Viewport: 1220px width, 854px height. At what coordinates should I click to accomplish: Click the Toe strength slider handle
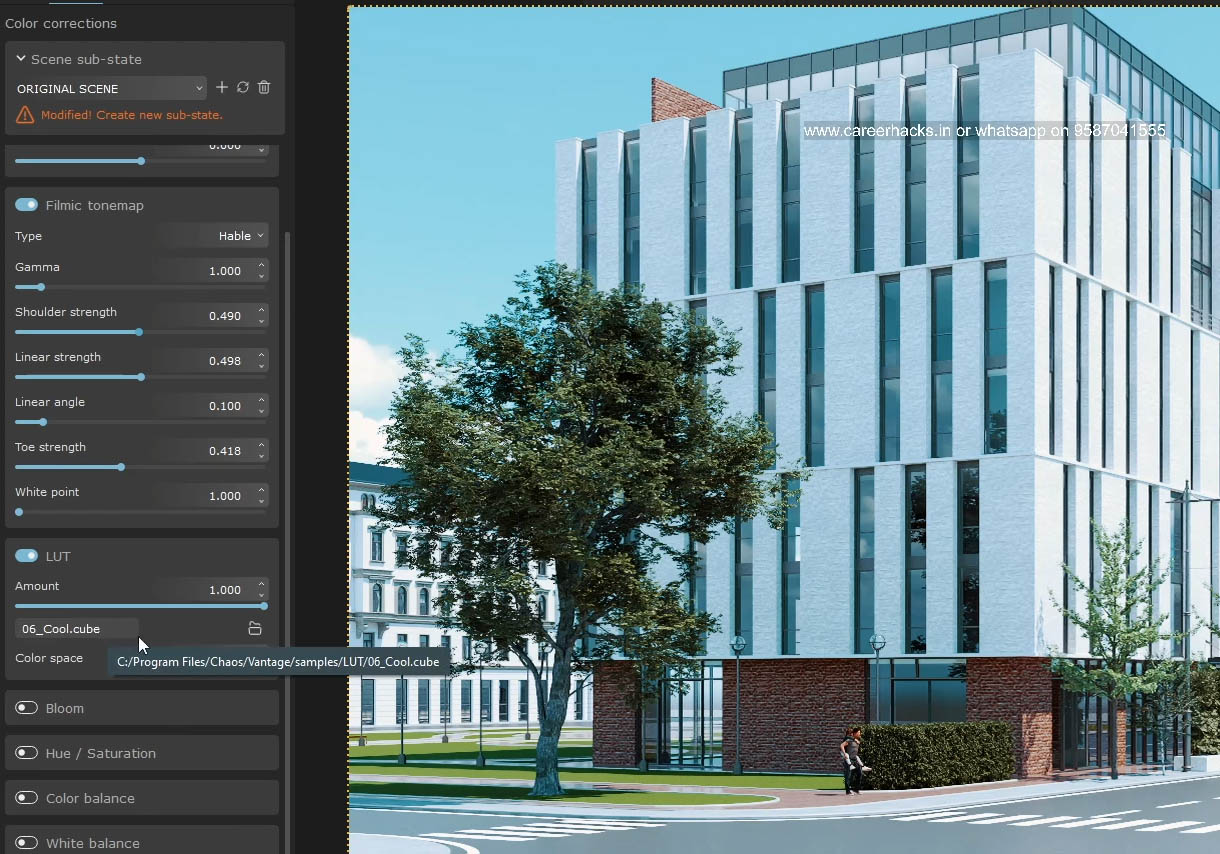point(121,467)
